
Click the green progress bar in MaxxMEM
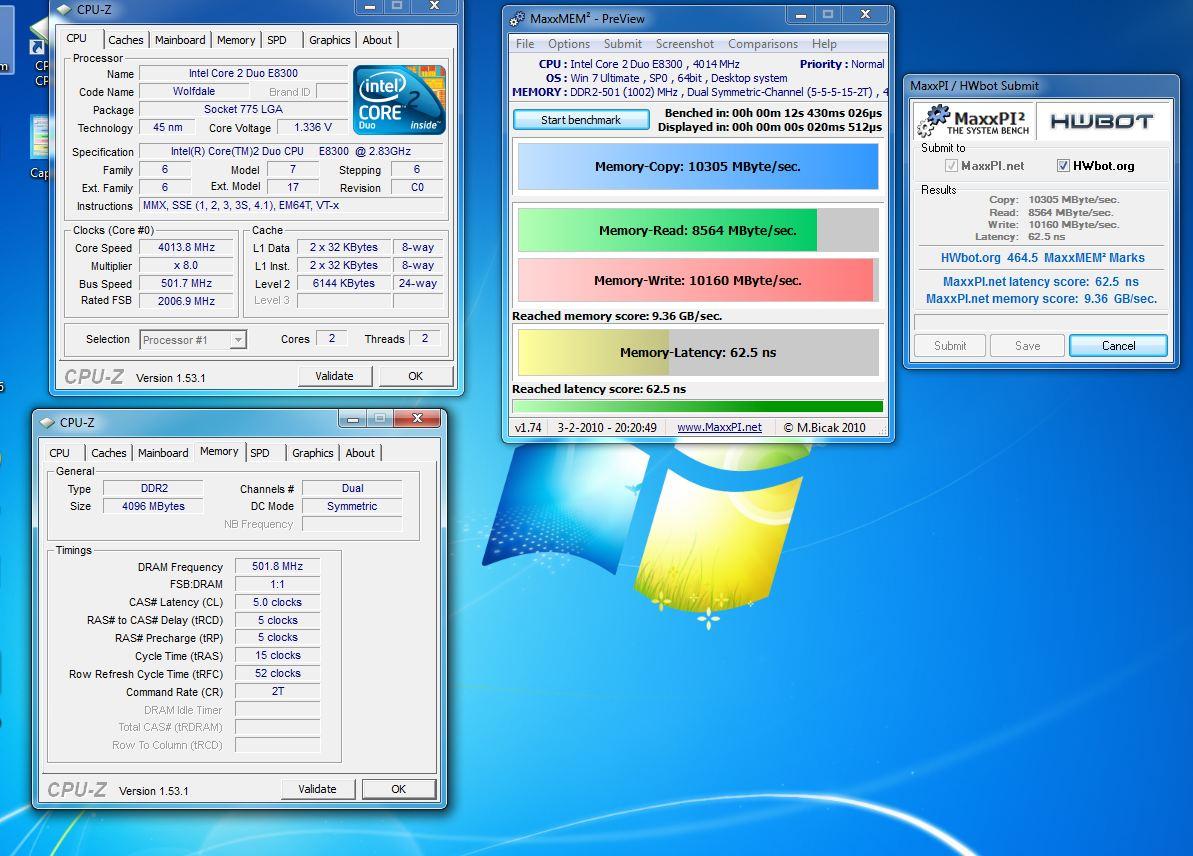point(698,406)
